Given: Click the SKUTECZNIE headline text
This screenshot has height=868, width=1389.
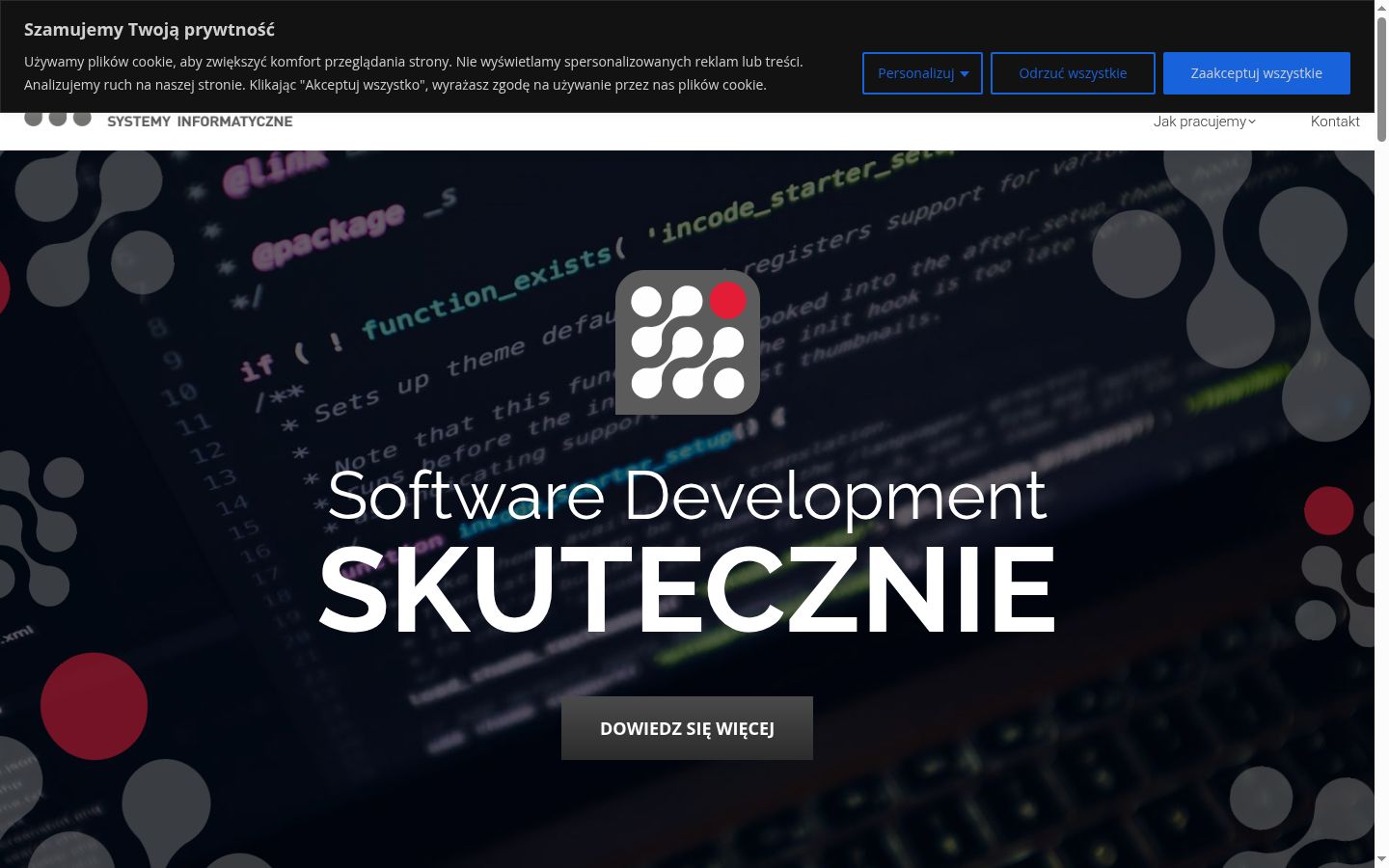Looking at the screenshot, I should click(687, 589).
